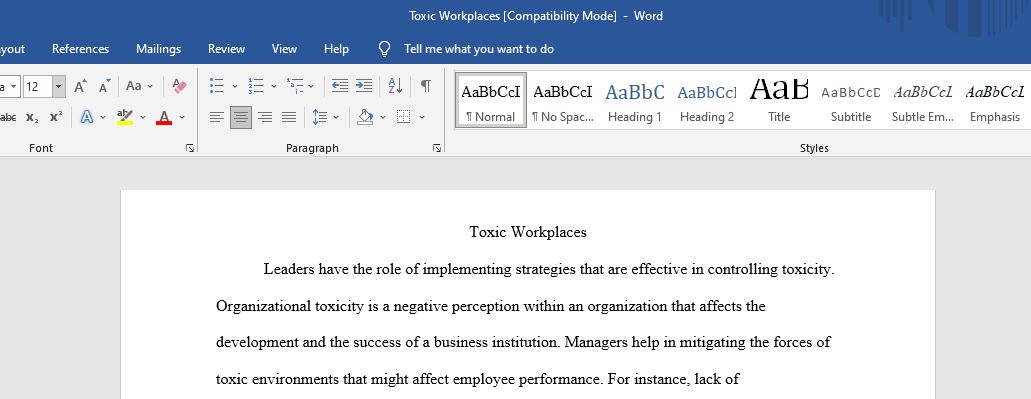
Task: Switch to the View tab
Action: [284, 49]
